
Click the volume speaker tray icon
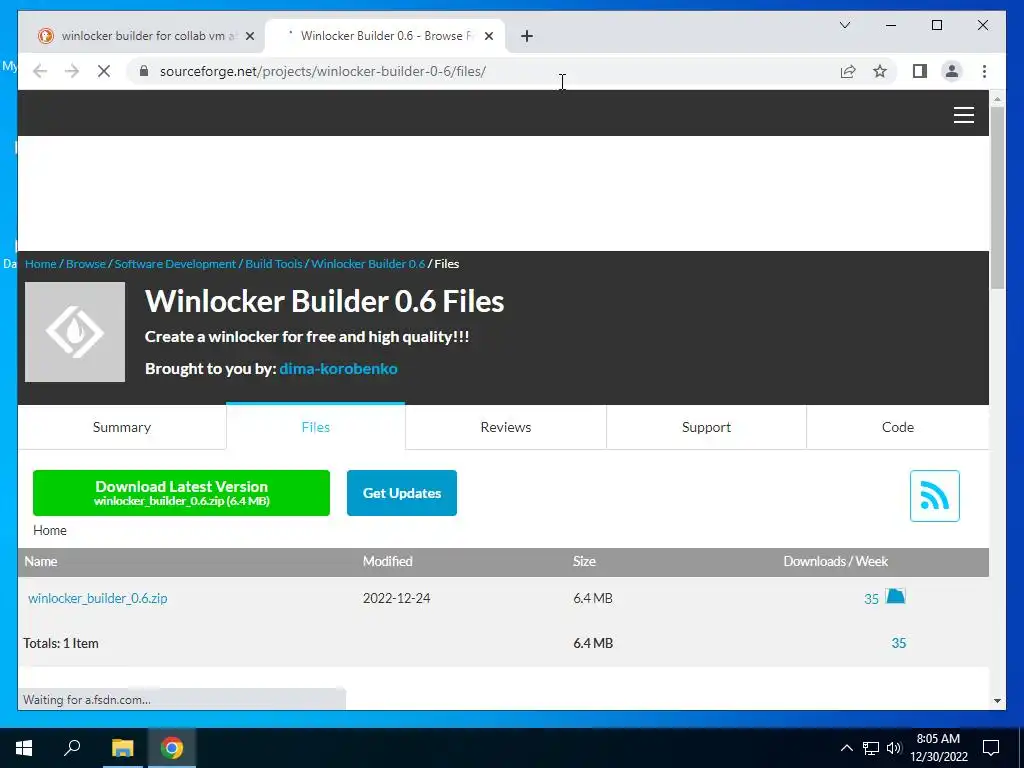point(894,748)
